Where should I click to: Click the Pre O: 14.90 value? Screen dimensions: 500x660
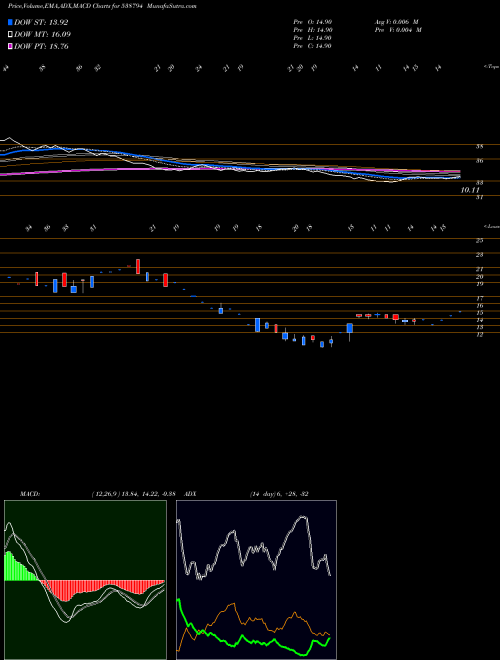313,22
